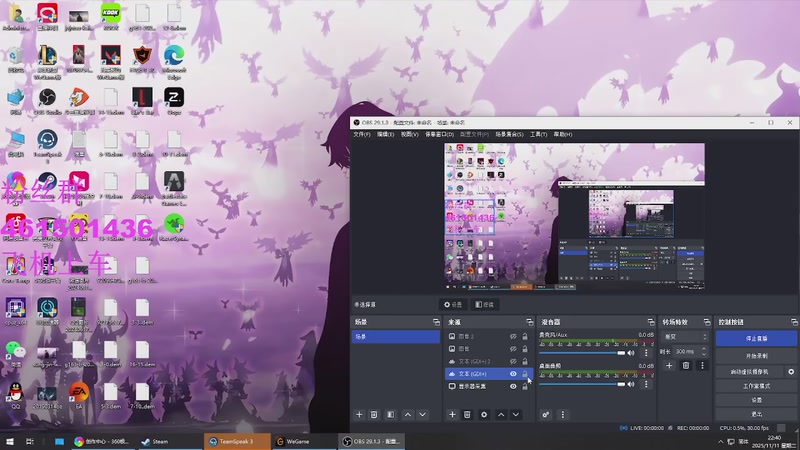Toggle lock on 图像 2 source
Image resolution: width=800 pixels, height=450 pixels.
pos(524,337)
